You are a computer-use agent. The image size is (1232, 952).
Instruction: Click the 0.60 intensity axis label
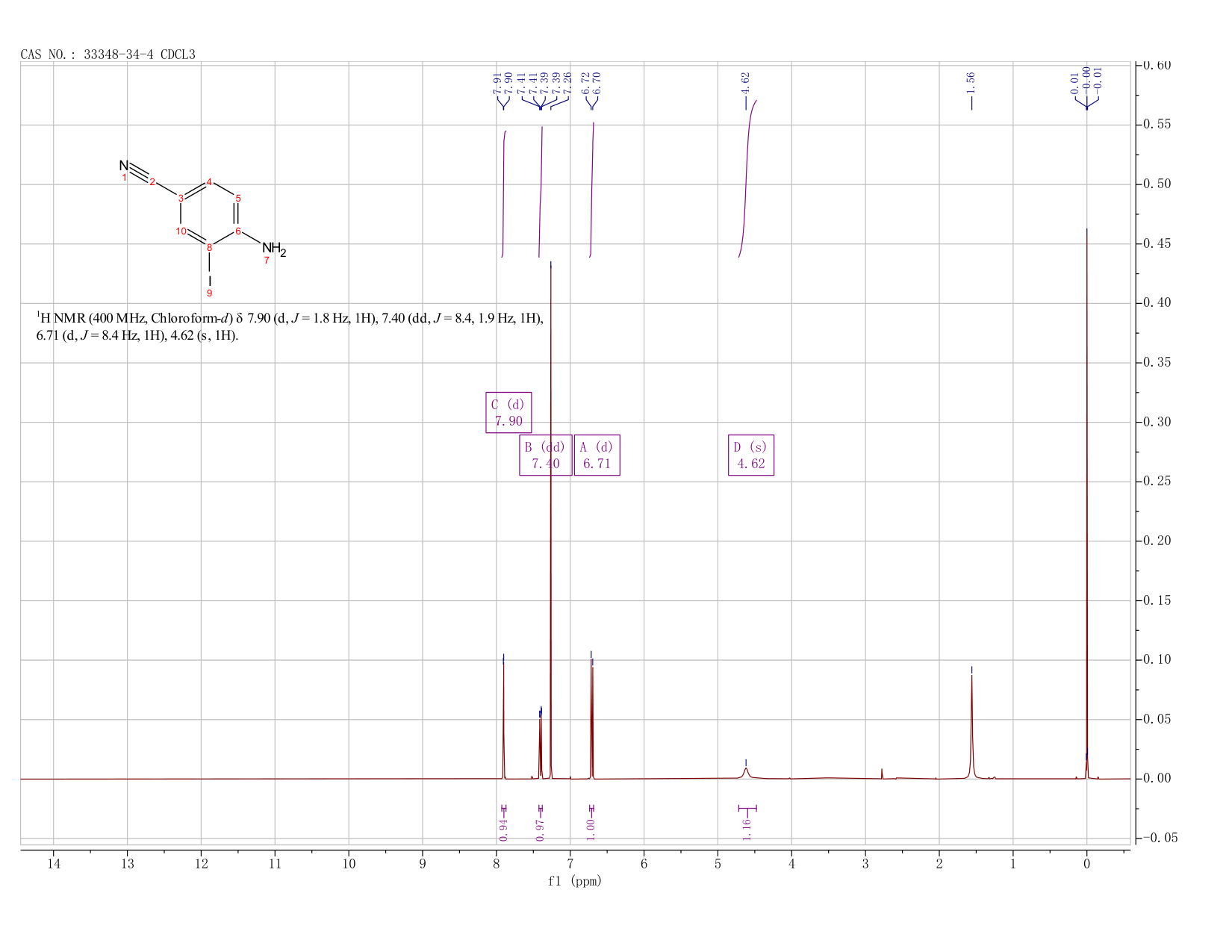click(1157, 66)
